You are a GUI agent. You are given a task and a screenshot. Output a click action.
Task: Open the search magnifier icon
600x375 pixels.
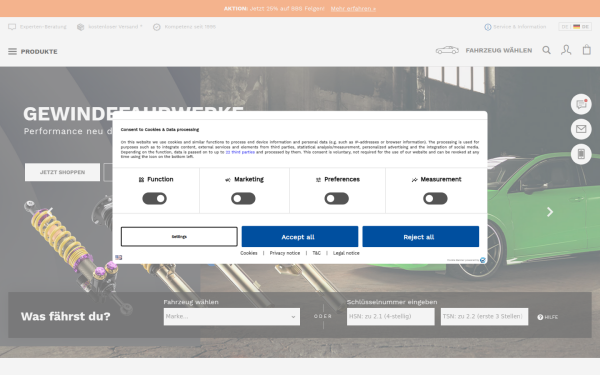(x=546, y=50)
